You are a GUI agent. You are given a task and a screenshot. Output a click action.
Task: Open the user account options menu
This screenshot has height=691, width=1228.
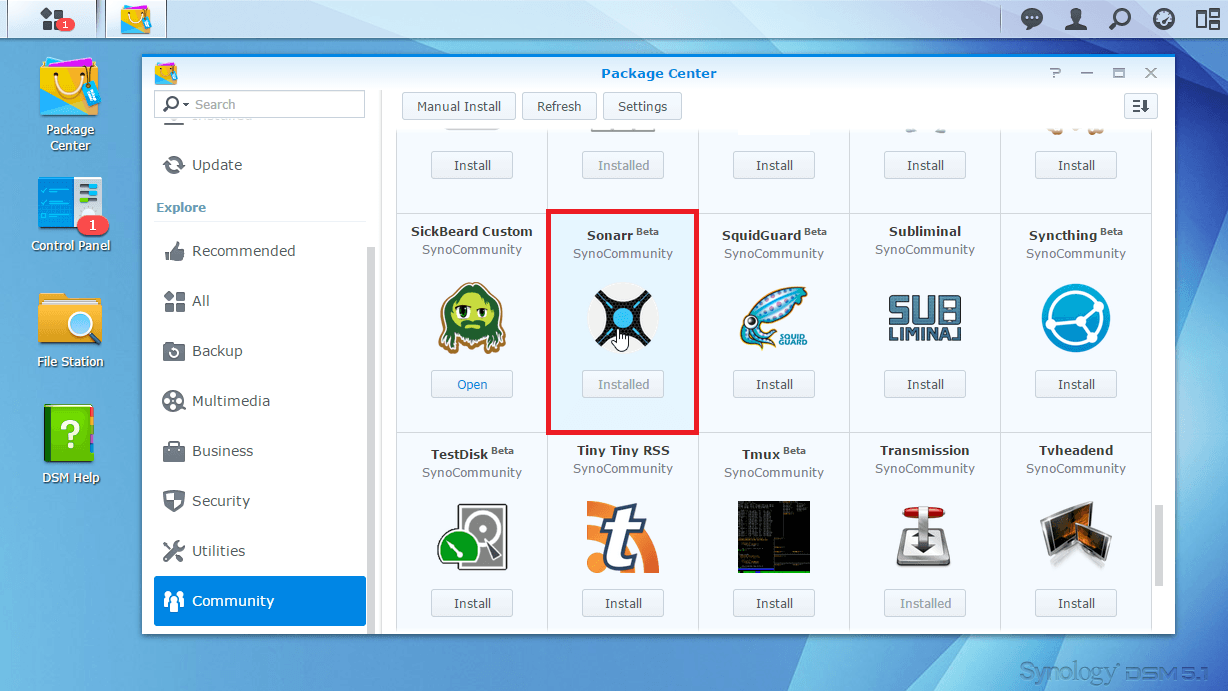1076,19
